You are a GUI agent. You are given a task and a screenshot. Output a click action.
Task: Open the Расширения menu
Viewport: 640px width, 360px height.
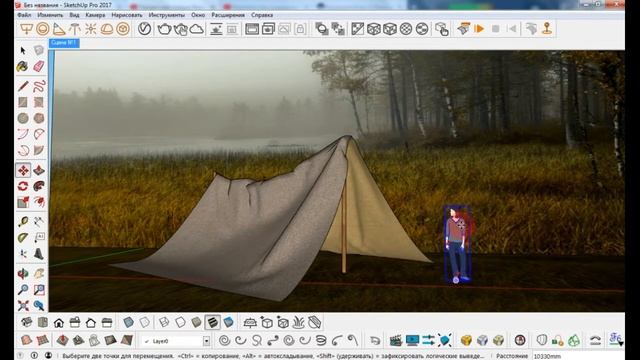tap(228, 15)
